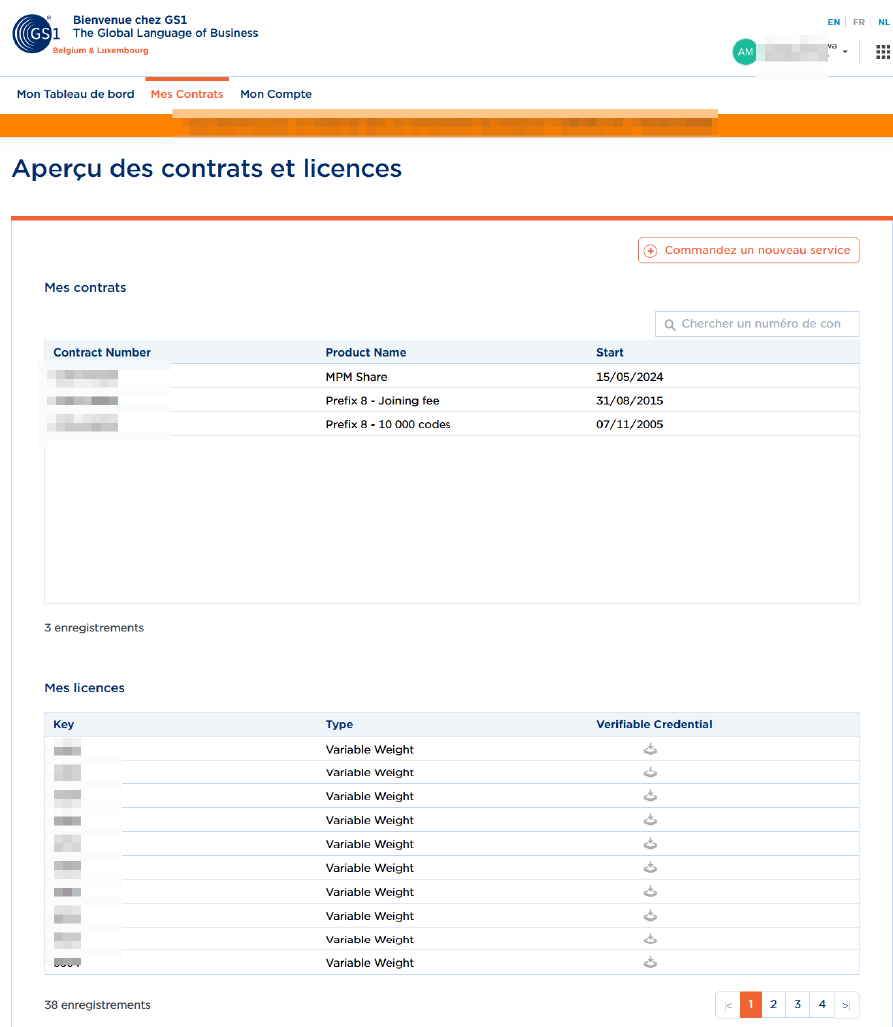Sort by the Contract Number column header

(x=102, y=352)
